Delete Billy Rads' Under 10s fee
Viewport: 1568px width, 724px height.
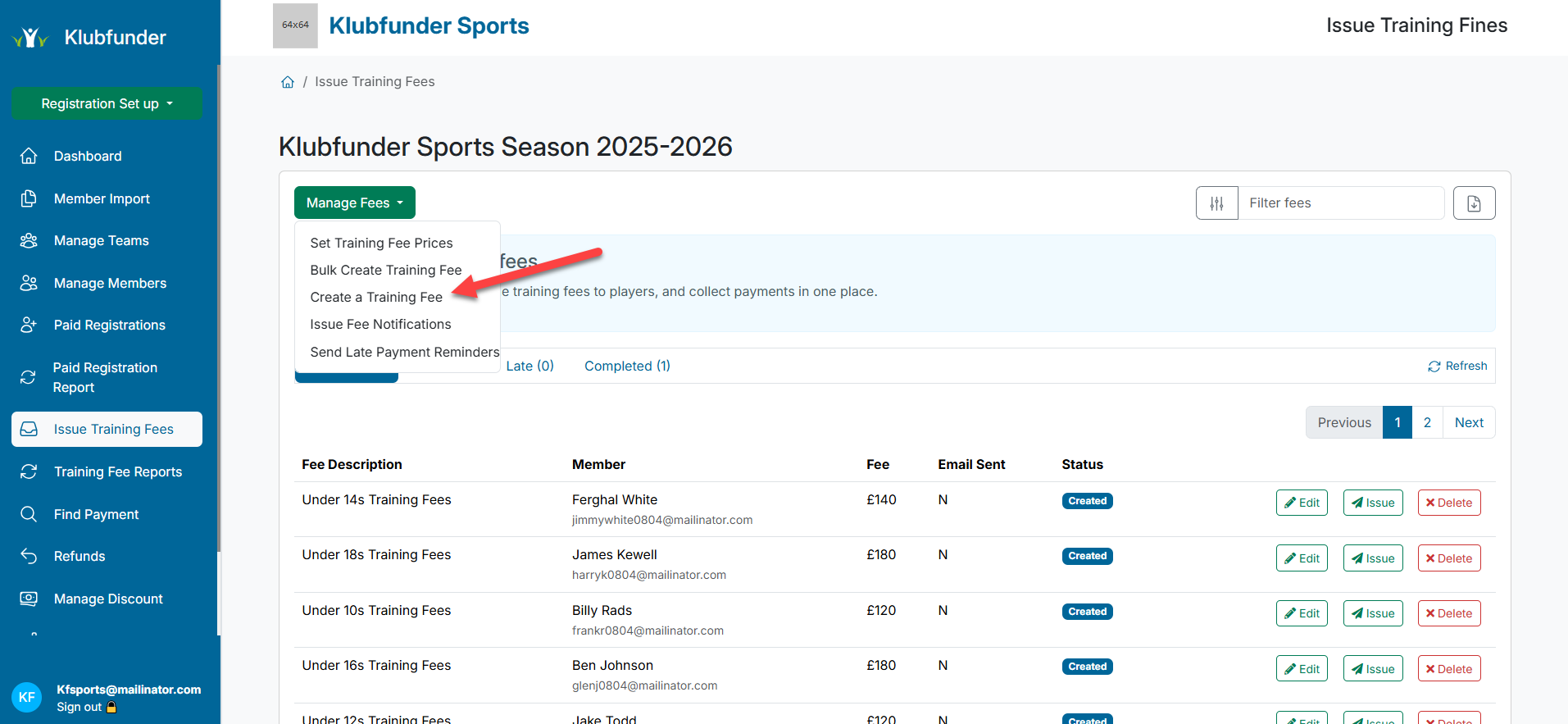(1448, 613)
